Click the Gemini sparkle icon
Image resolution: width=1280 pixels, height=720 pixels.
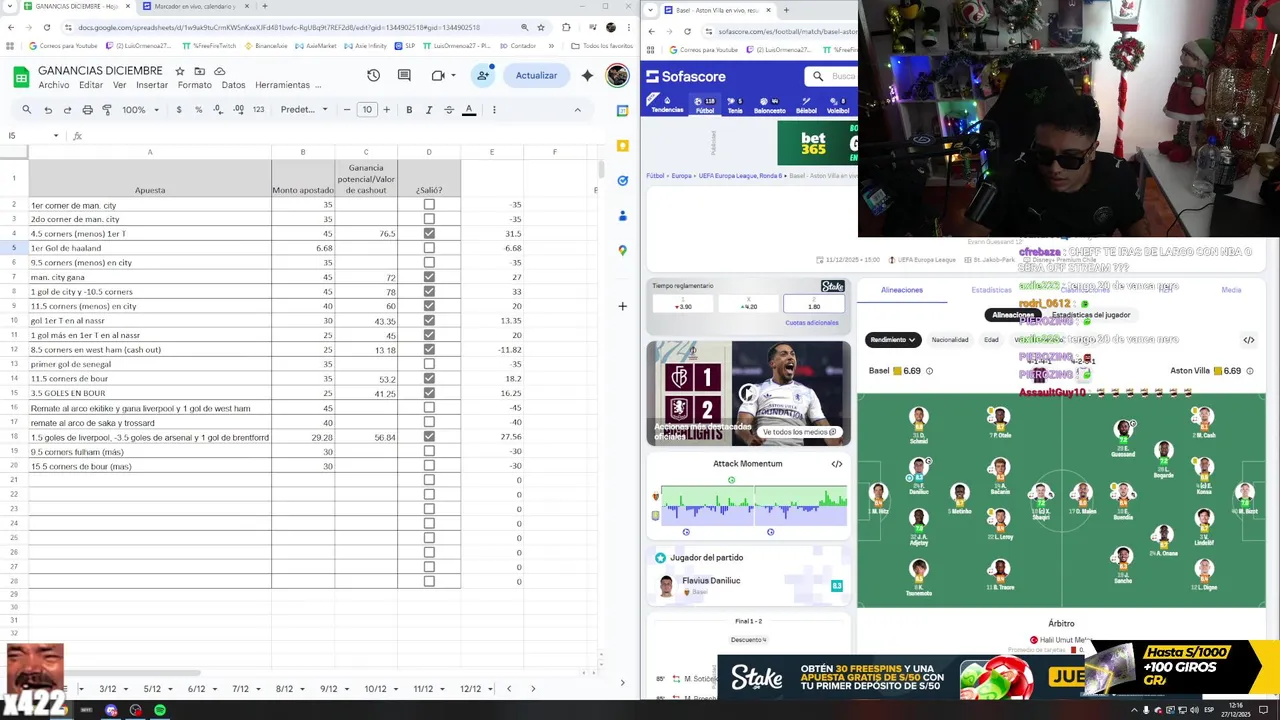[587, 75]
